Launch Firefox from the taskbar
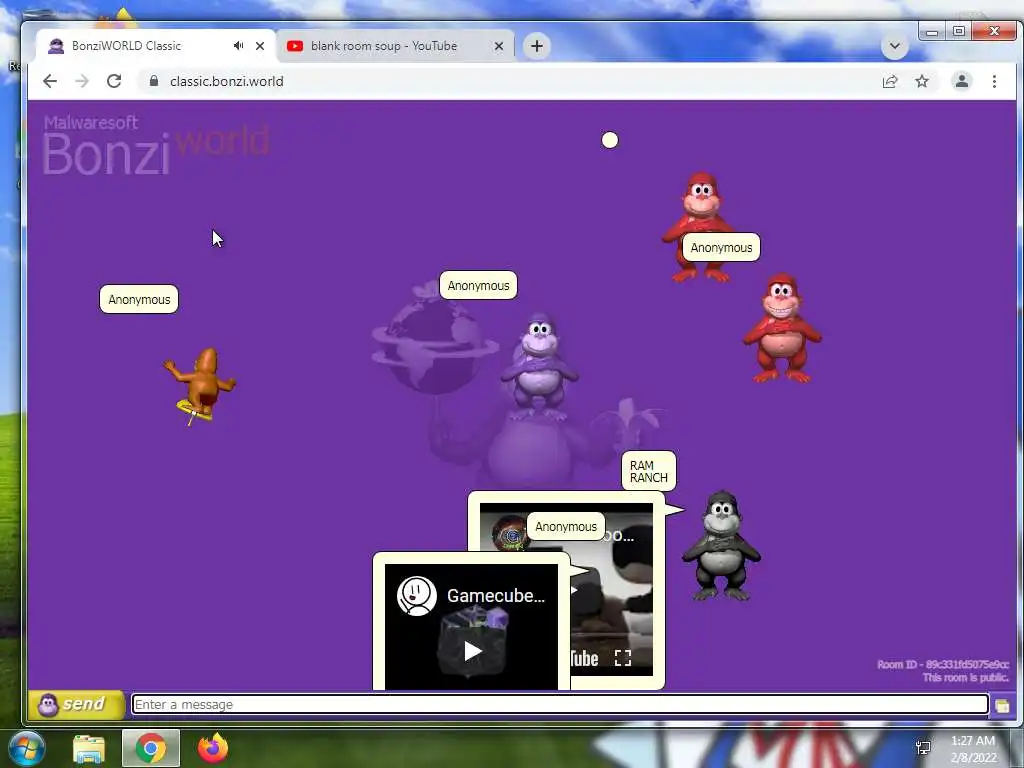Screen dimensions: 1024x768 (213, 748)
